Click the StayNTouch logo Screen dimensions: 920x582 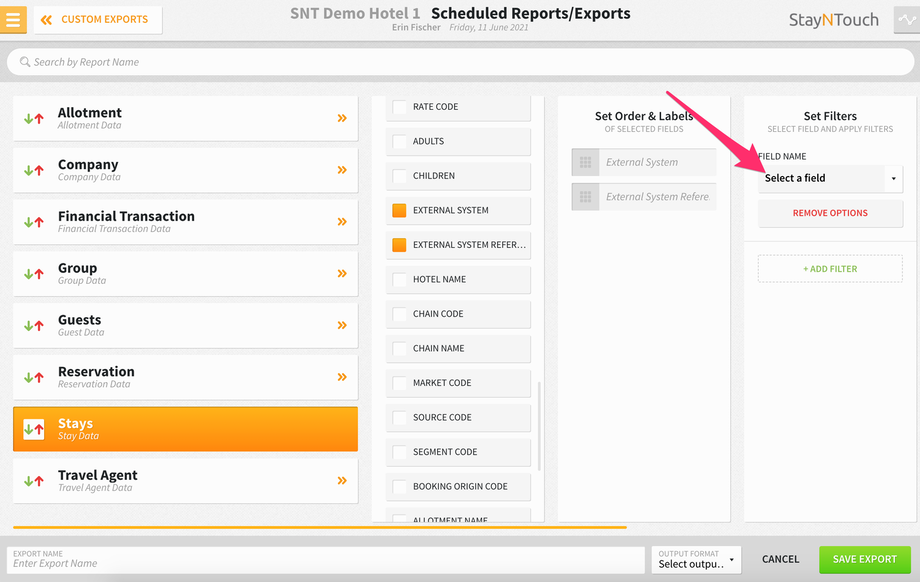click(x=834, y=20)
